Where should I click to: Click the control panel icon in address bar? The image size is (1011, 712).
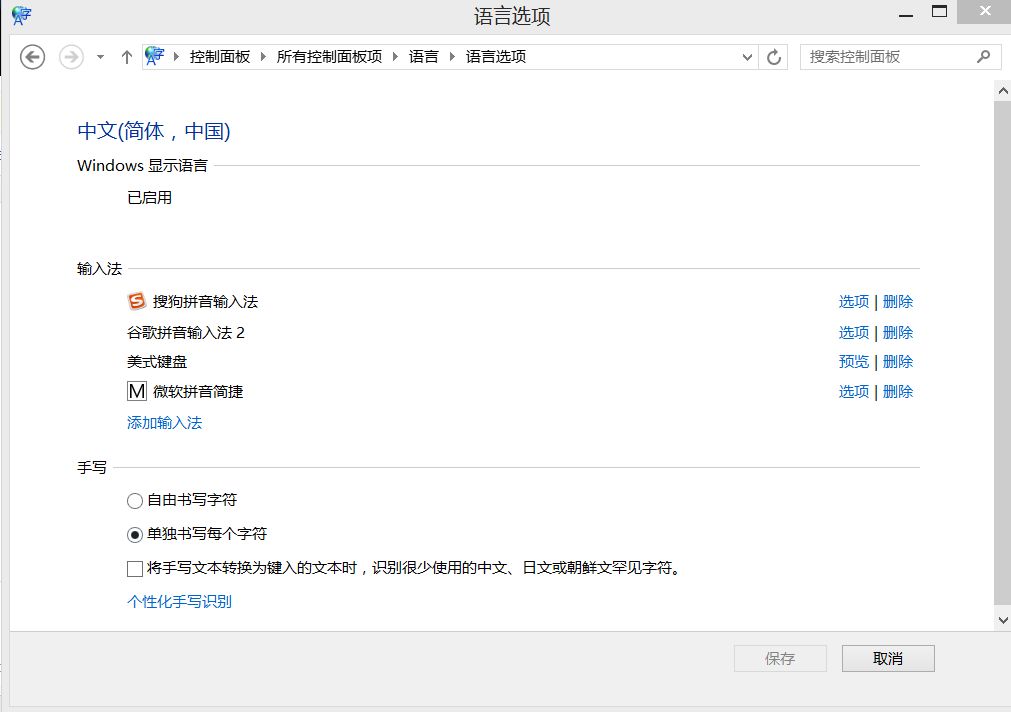[x=155, y=57]
